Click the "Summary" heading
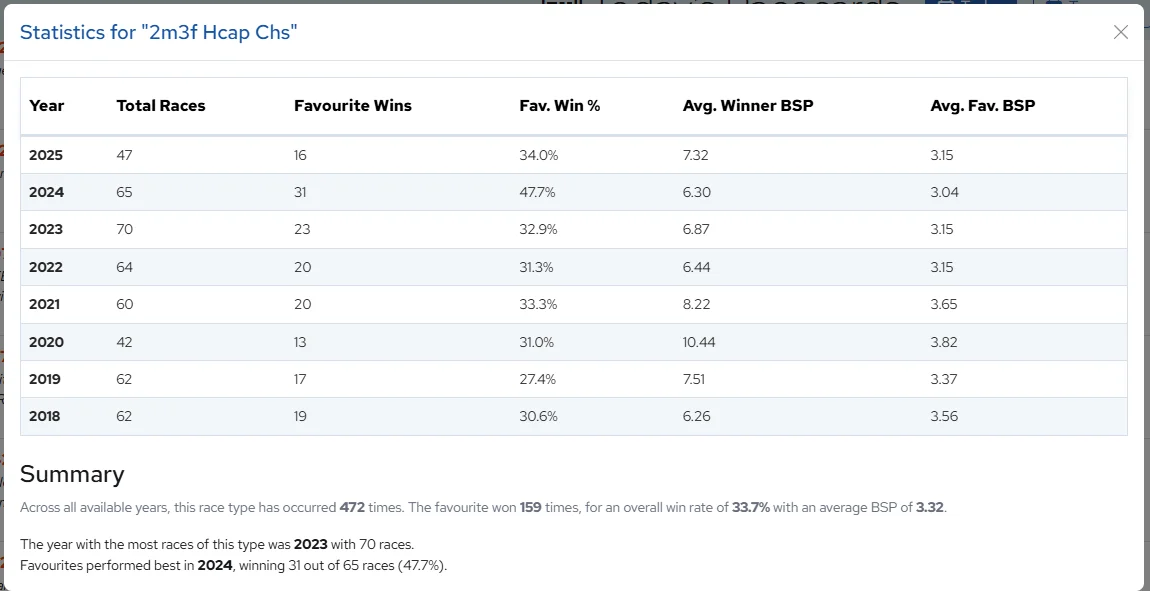Image resolution: width=1150 pixels, height=591 pixels. click(72, 474)
